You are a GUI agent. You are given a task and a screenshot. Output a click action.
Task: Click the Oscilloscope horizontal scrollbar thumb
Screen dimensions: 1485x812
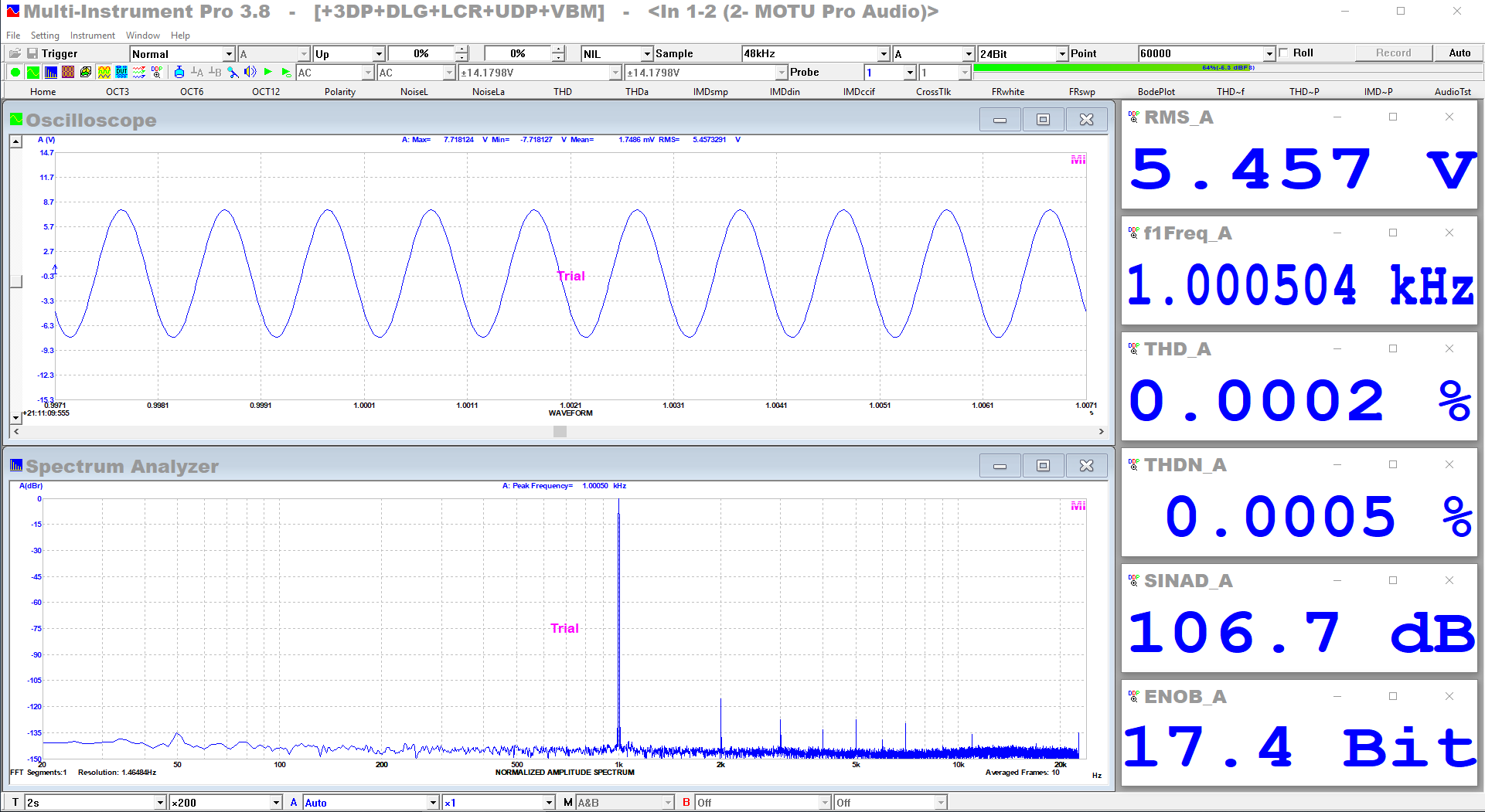coord(560,432)
